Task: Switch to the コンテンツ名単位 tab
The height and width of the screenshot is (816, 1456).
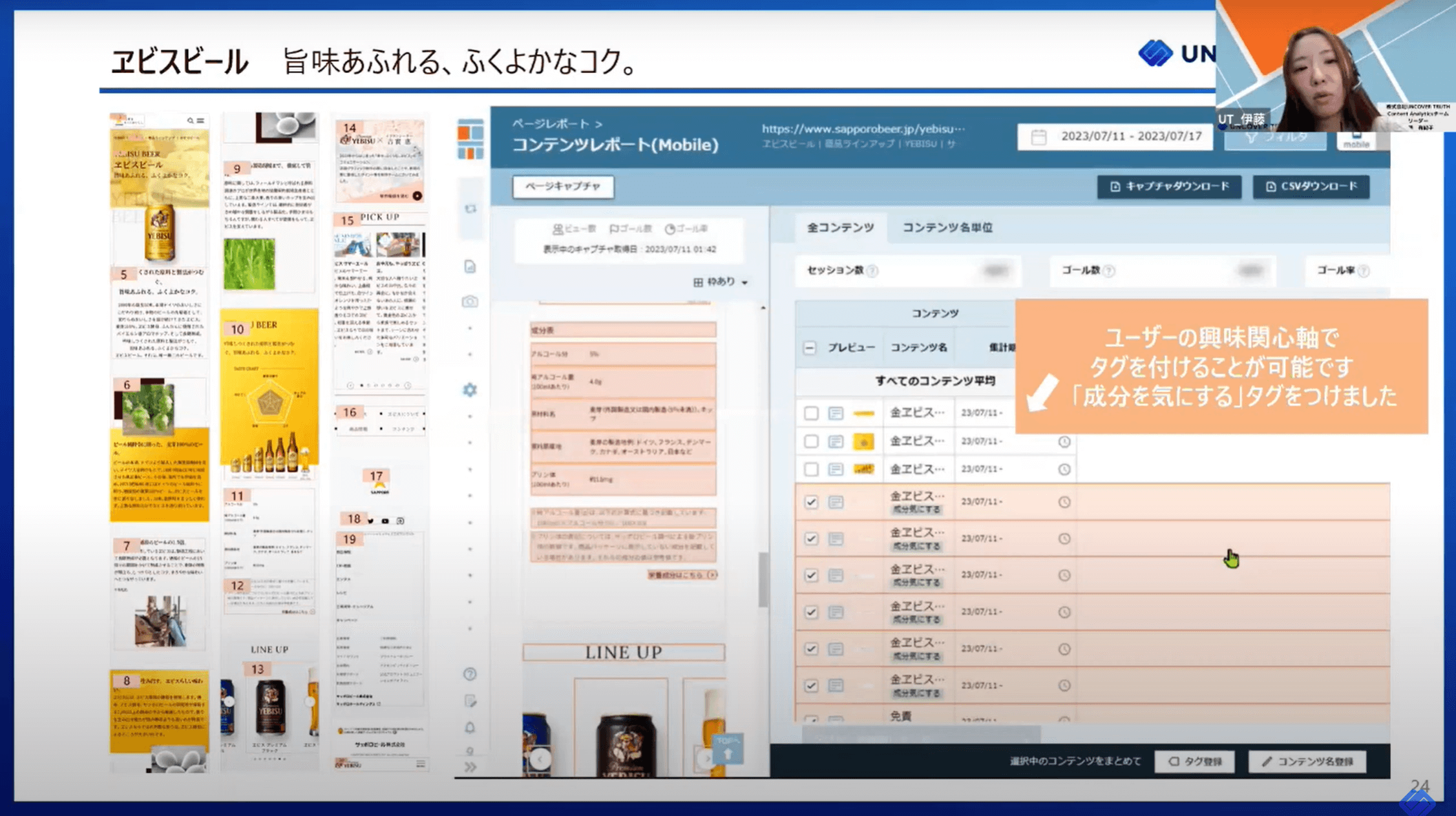Action: point(947,227)
